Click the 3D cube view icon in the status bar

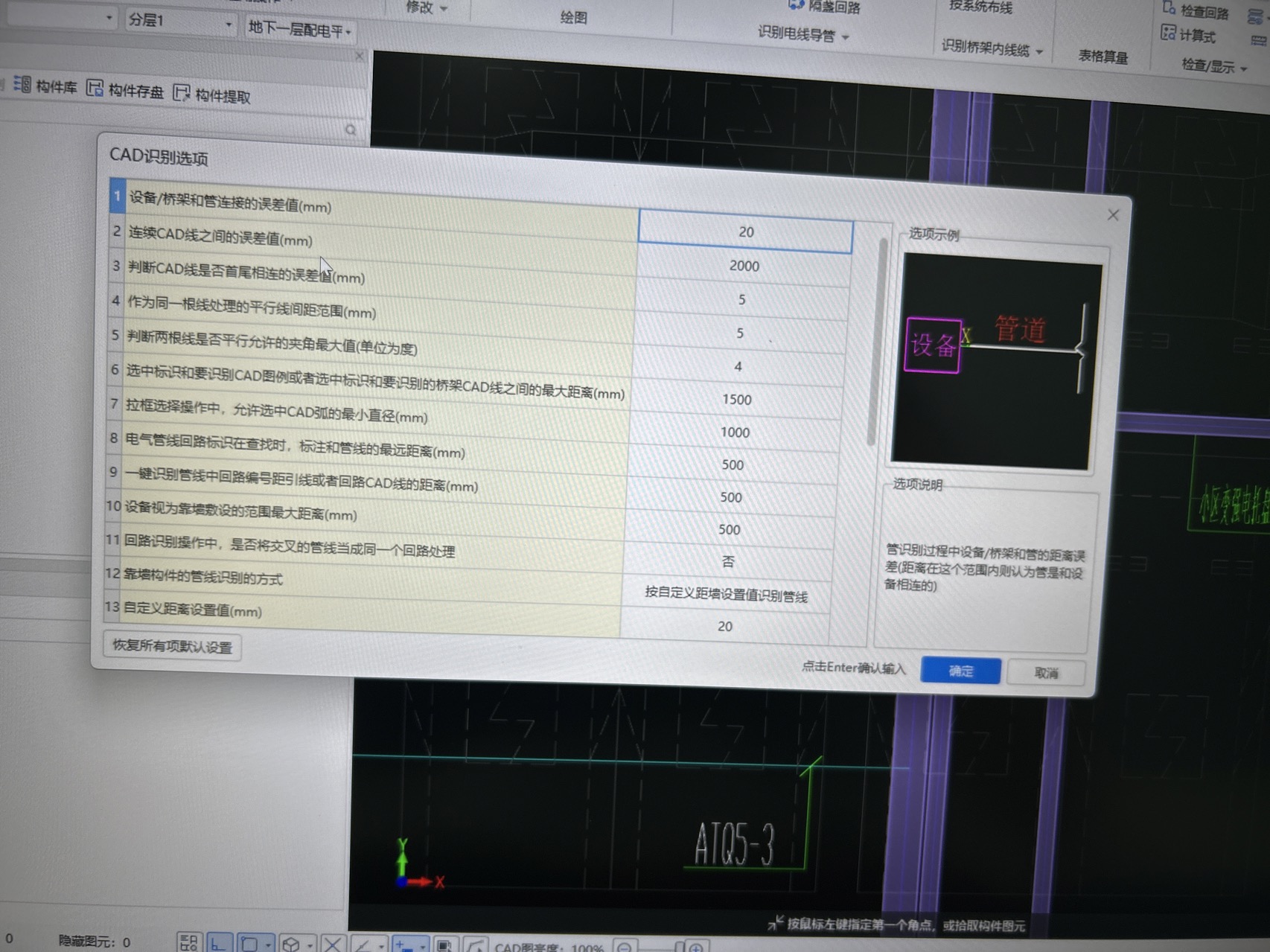coord(291,945)
